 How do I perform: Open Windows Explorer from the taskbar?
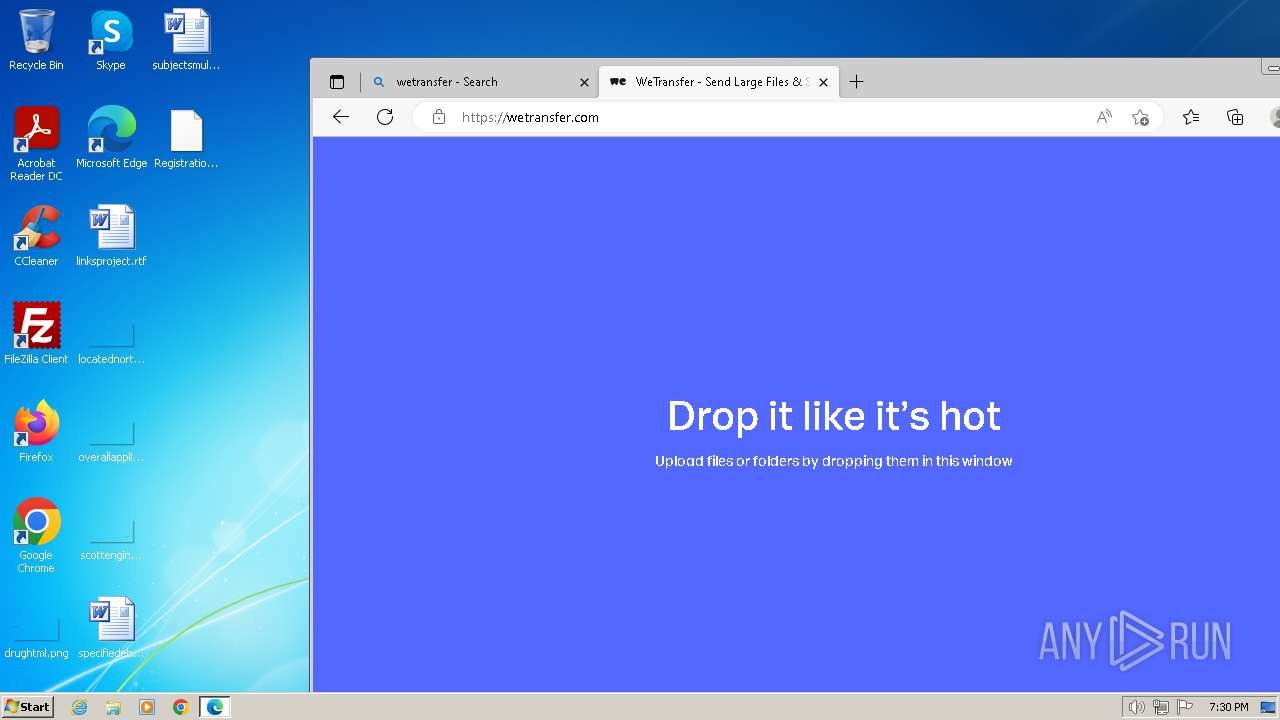[x=113, y=707]
